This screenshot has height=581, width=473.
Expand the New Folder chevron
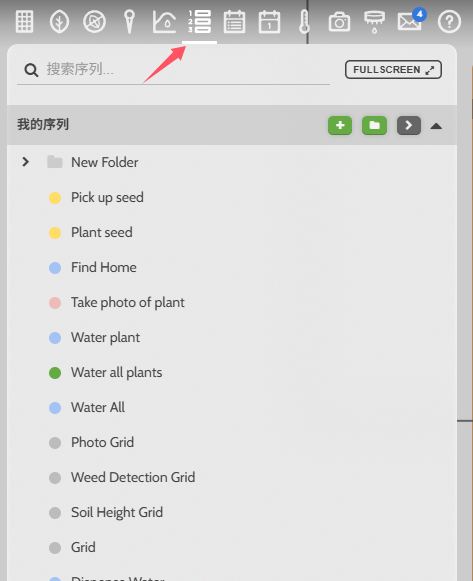tap(25, 162)
